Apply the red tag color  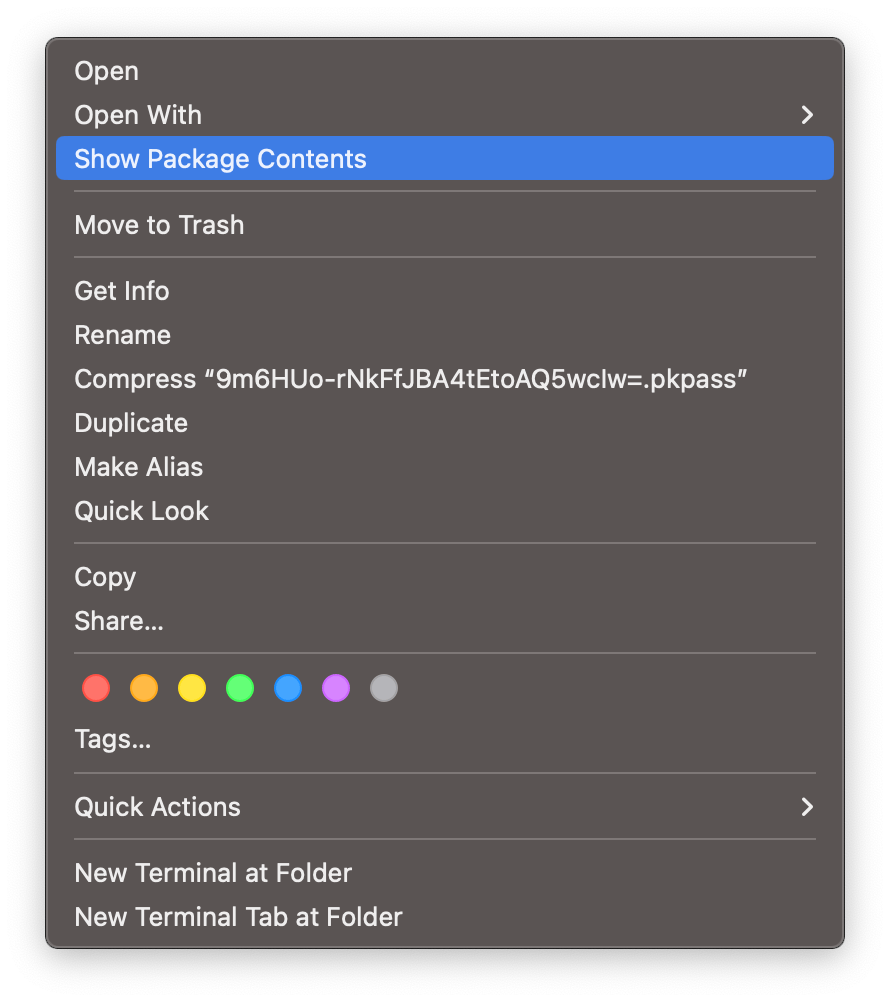(96, 688)
